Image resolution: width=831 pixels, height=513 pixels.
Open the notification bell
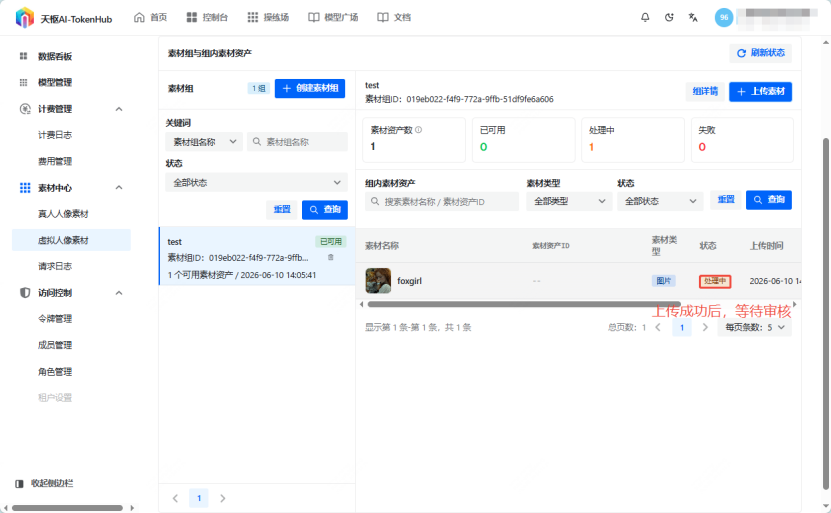tap(645, 17)
